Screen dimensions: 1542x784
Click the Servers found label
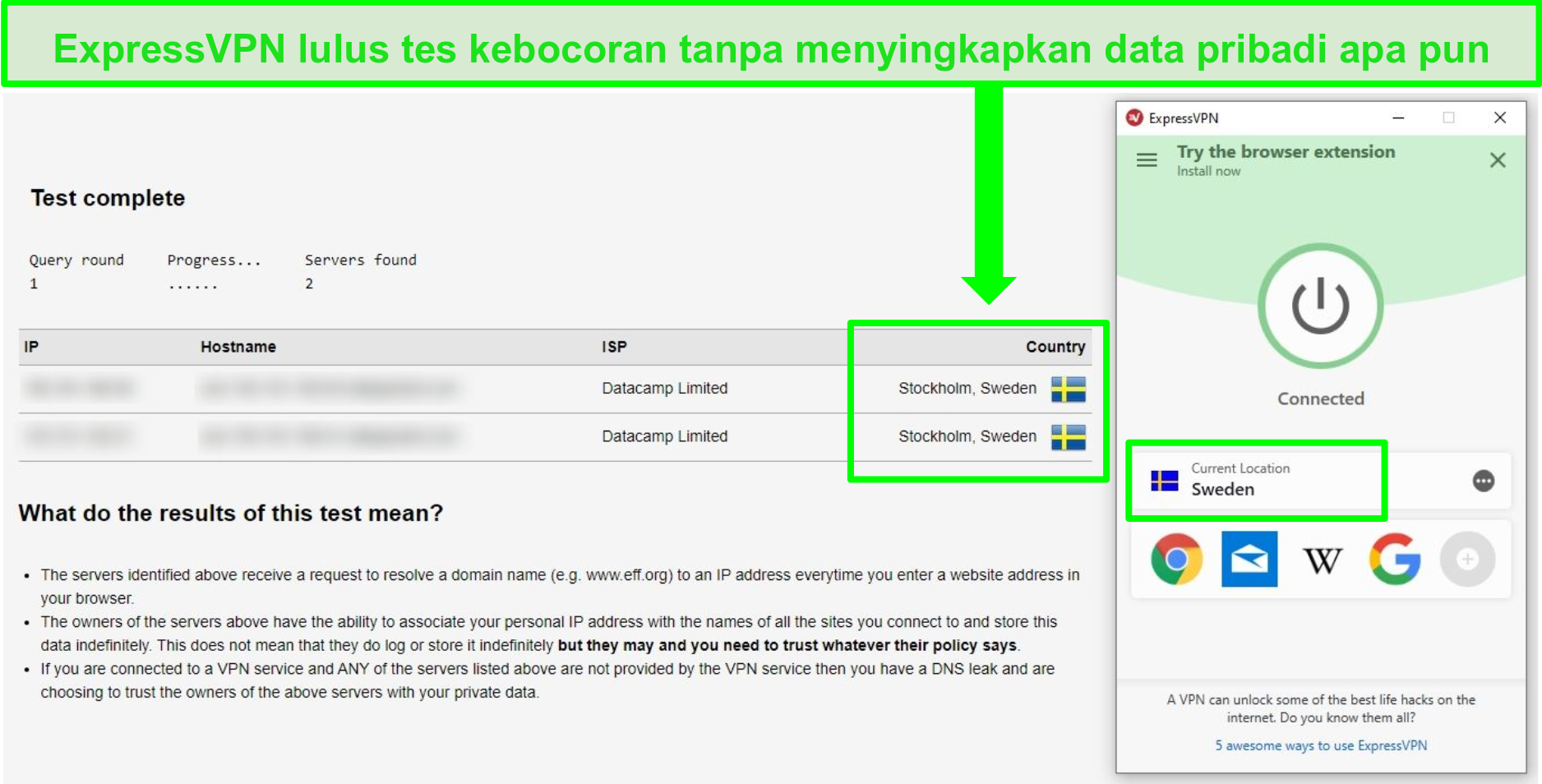(361, 260)
